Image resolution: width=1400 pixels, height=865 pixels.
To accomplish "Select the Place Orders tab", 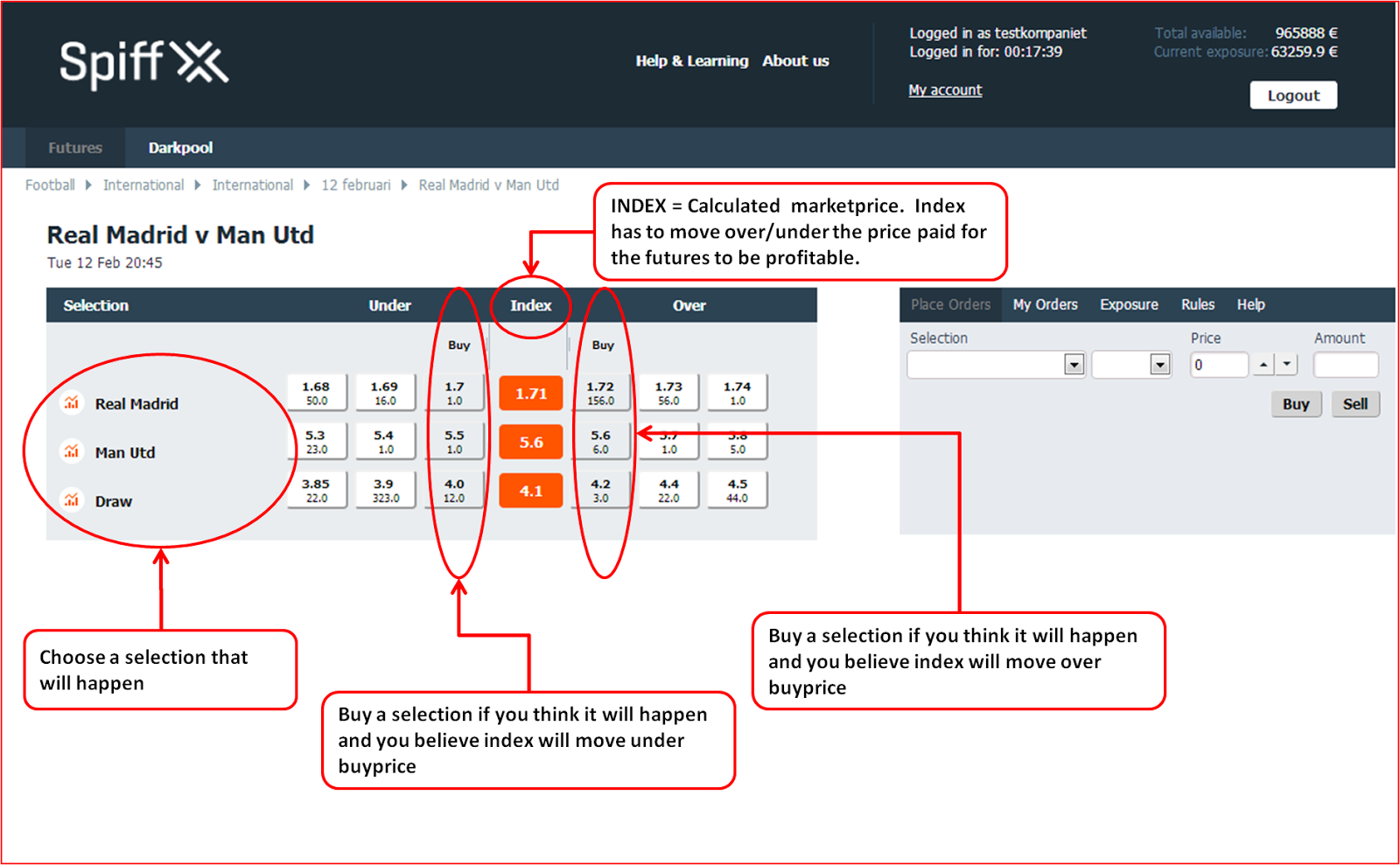I will tap(951, 304).
